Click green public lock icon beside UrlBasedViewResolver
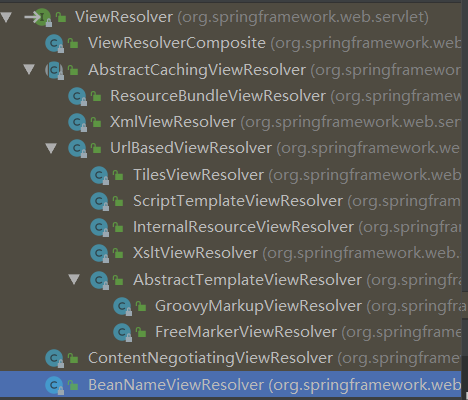 coord(96,148)
